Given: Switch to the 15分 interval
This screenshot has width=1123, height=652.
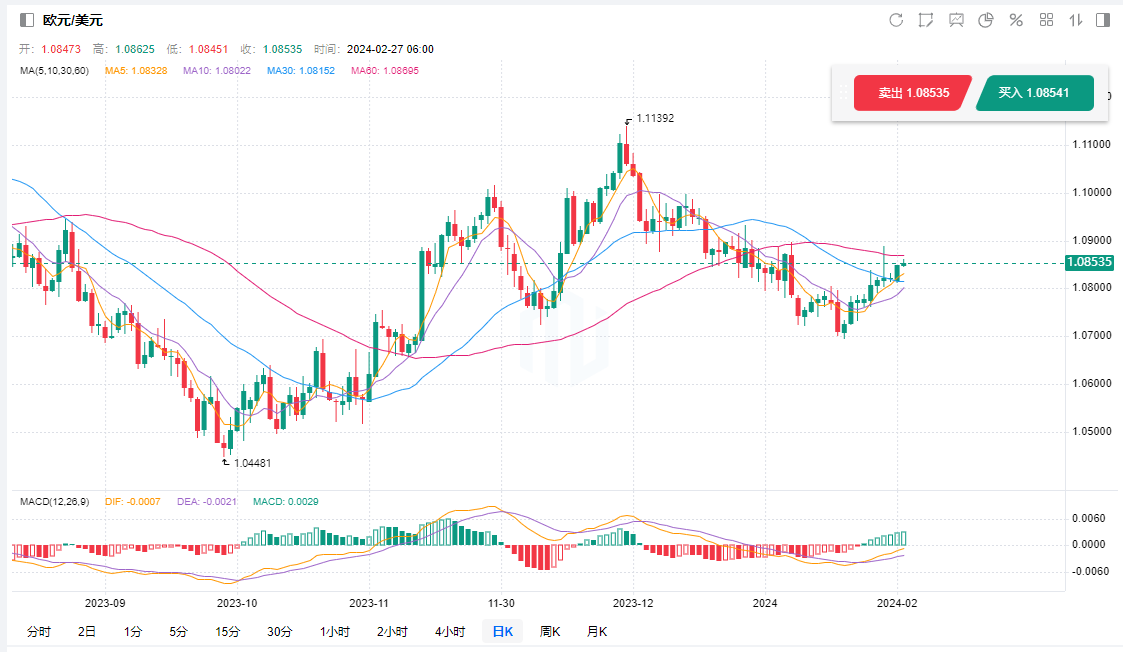Looking at the screenshot, I should [x=227, y=631].
